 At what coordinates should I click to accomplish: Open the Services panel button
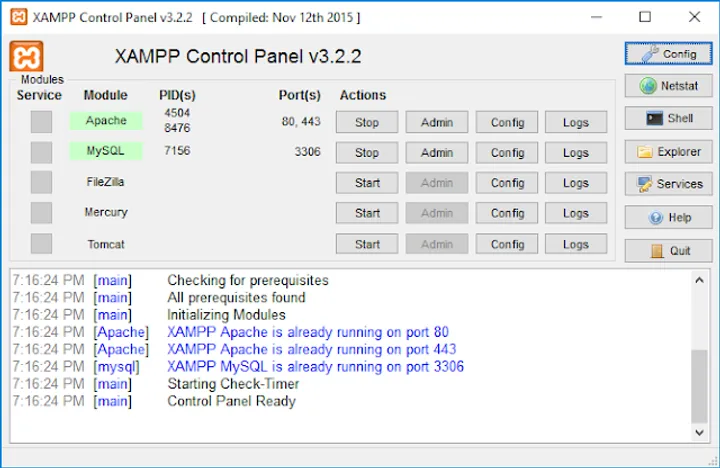pos(669,184)
